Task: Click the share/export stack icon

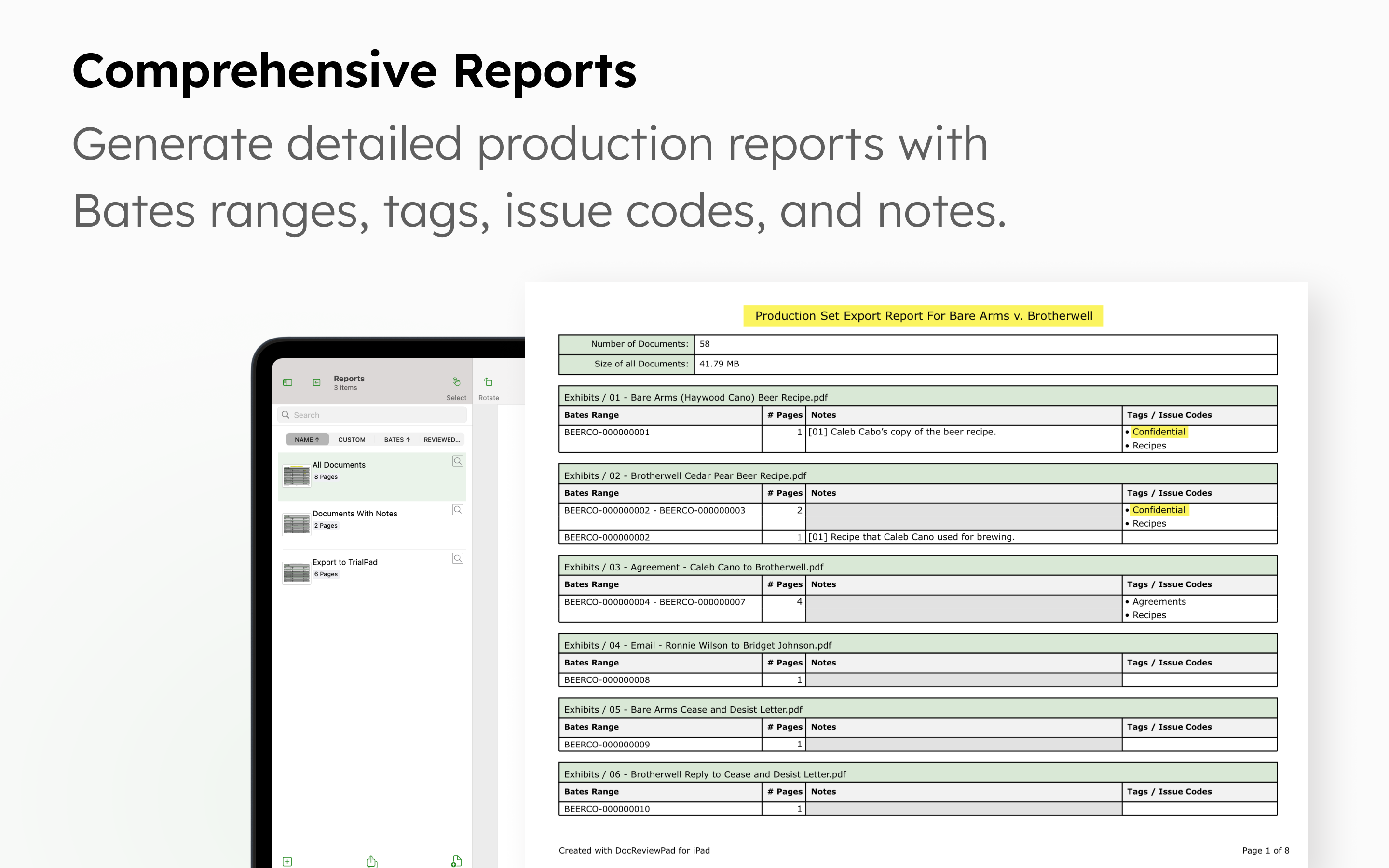Action: click(372, 861)
